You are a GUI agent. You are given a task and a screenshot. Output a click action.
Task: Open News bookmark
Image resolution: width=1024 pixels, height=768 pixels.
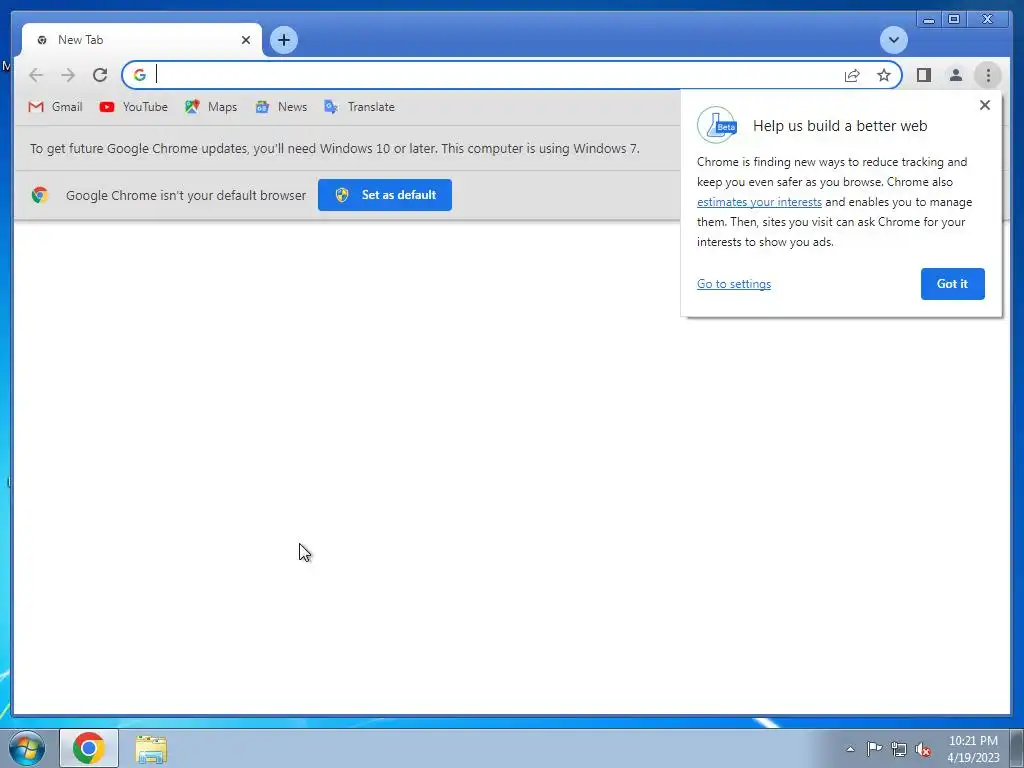(281, 106)
